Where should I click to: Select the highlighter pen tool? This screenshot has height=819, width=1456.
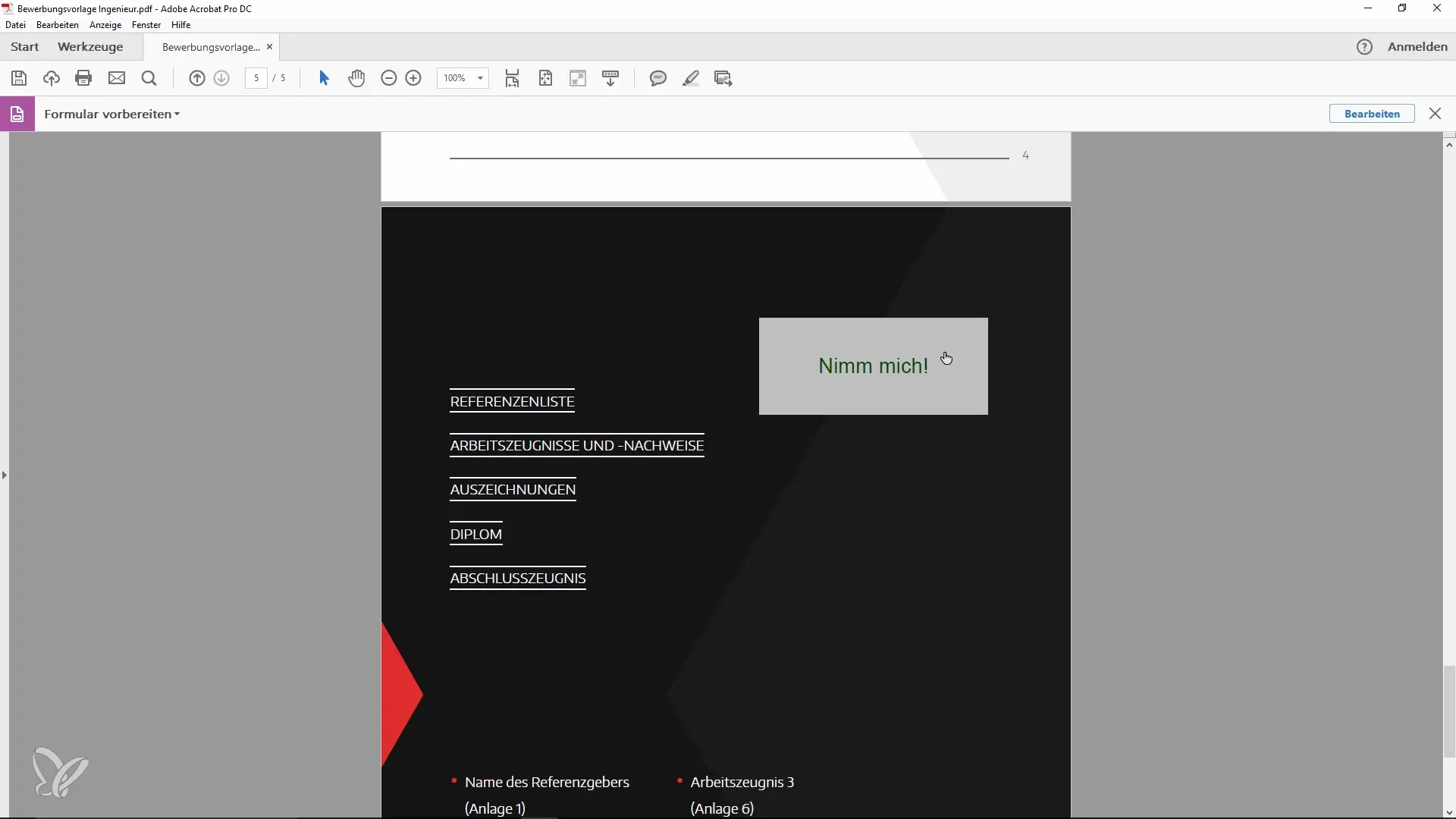click(x=691, y=78)
